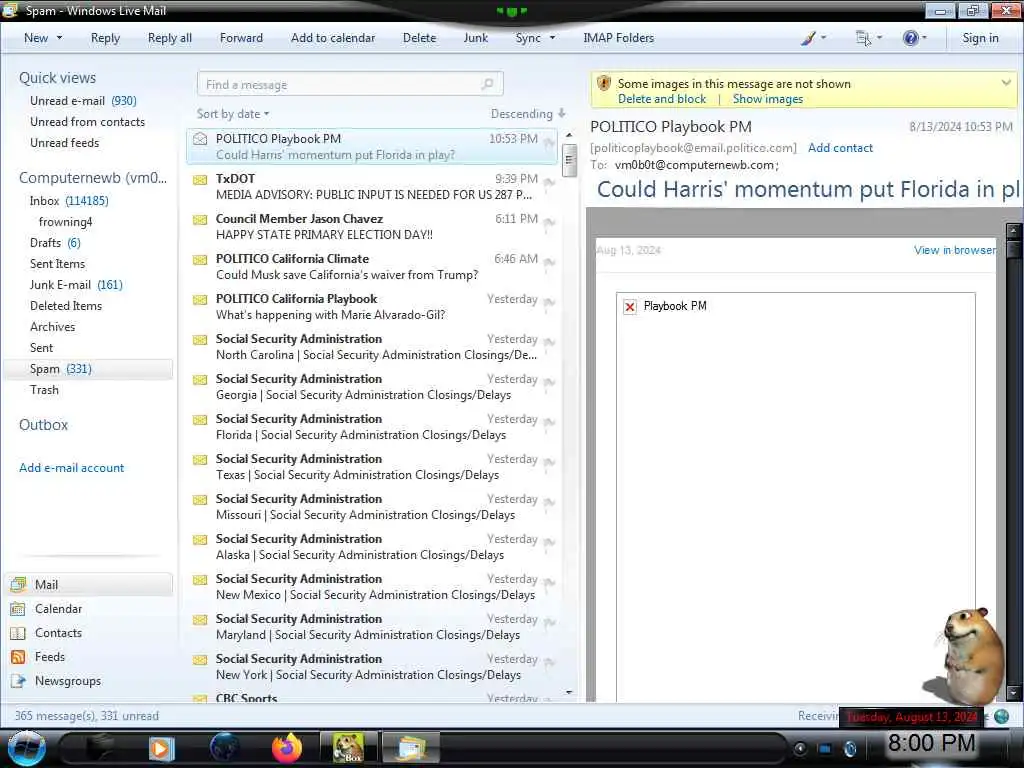
Task: Select Unread e-mail quick view
Action: pyautogui.click(x=83, y=101)
